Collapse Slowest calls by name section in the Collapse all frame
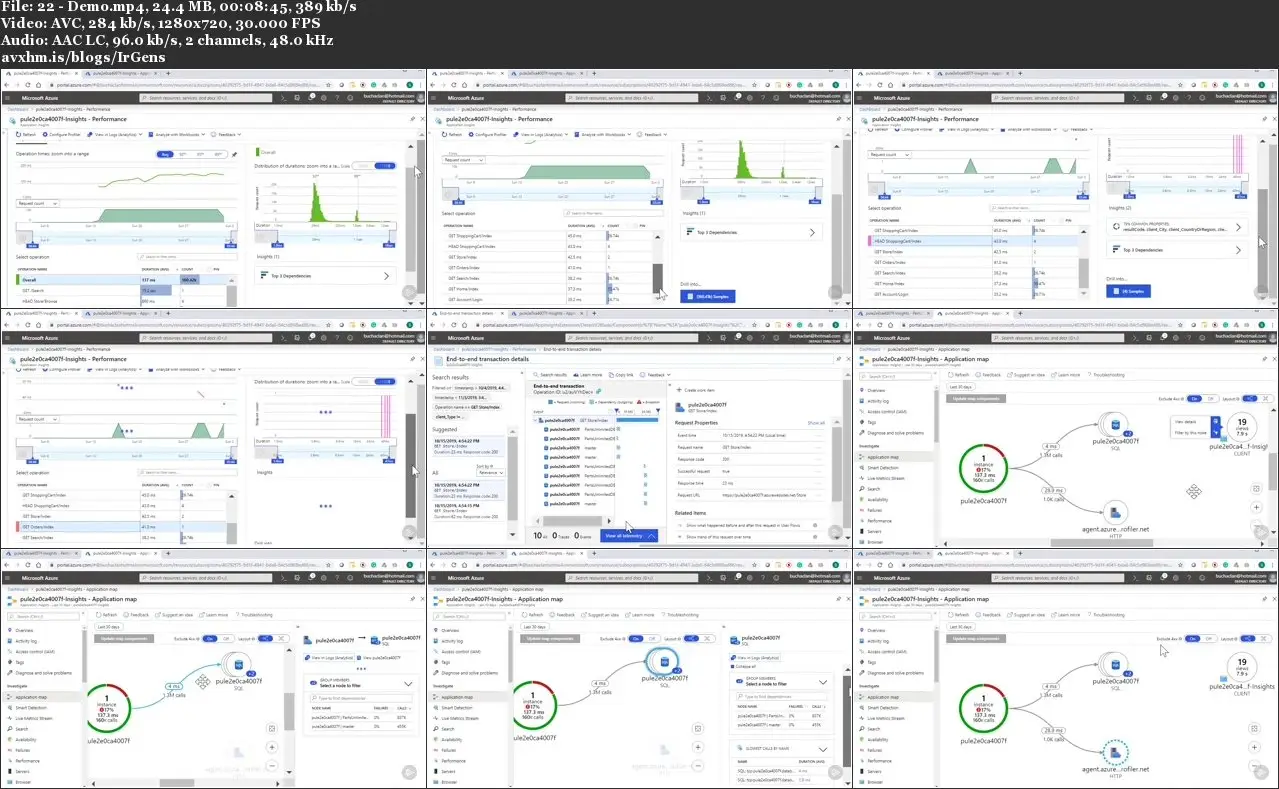This screenshot has height=789, width=1279. pos(823,747)
